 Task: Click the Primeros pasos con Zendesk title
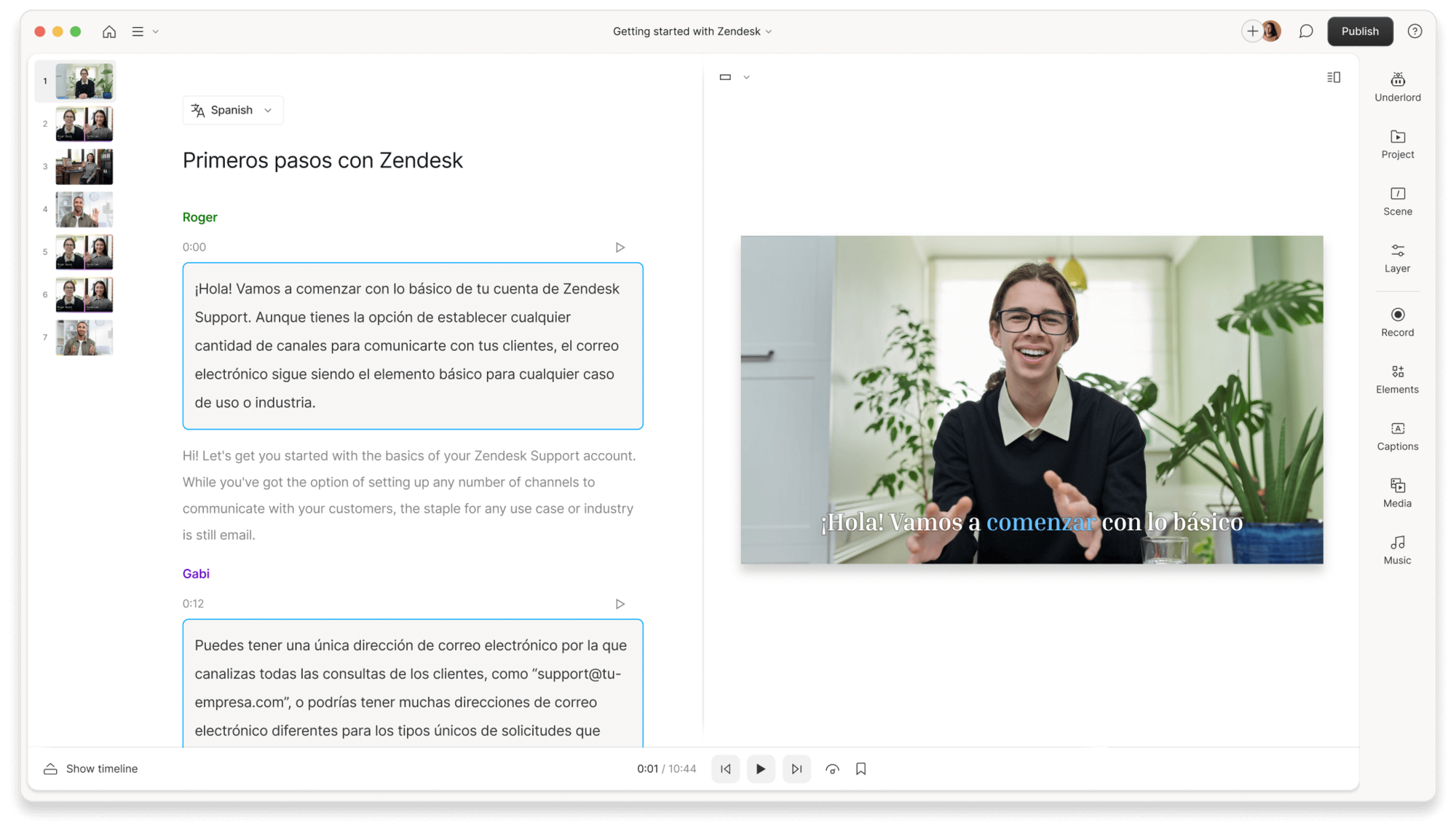(323, 160)
